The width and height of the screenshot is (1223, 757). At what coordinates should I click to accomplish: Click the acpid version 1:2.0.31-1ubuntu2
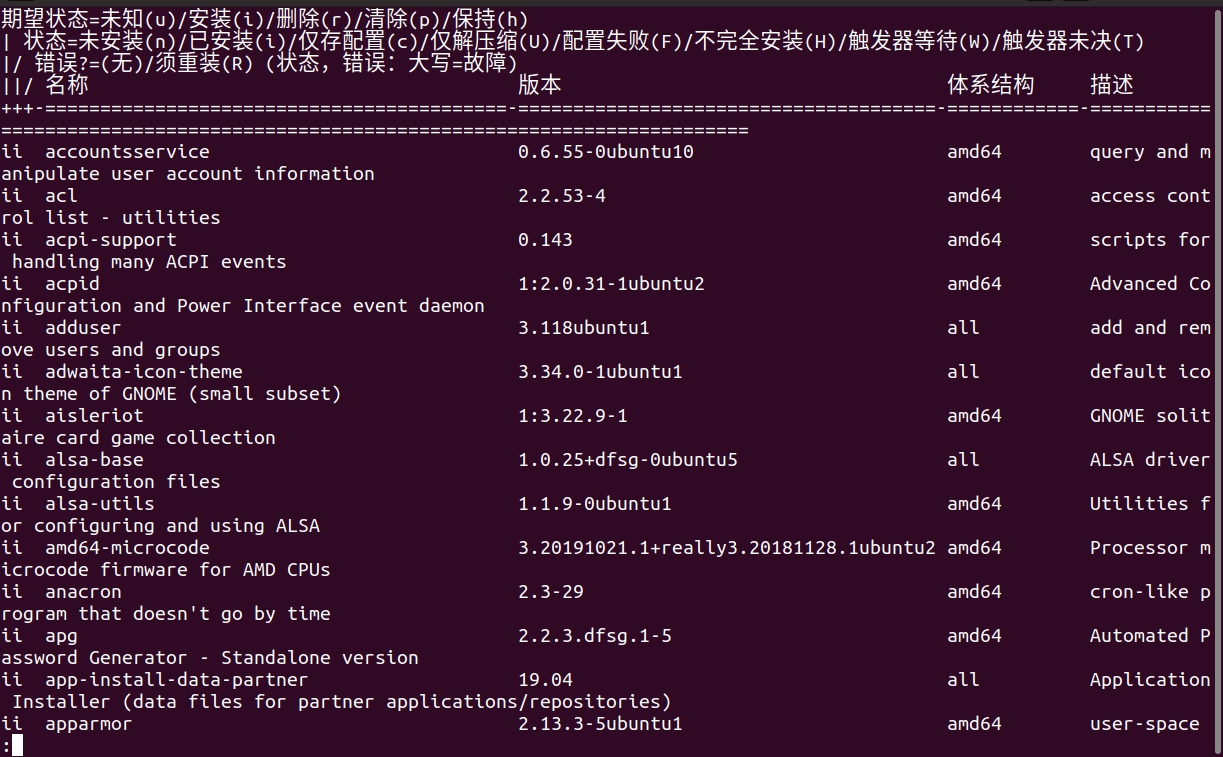[611, 284]
